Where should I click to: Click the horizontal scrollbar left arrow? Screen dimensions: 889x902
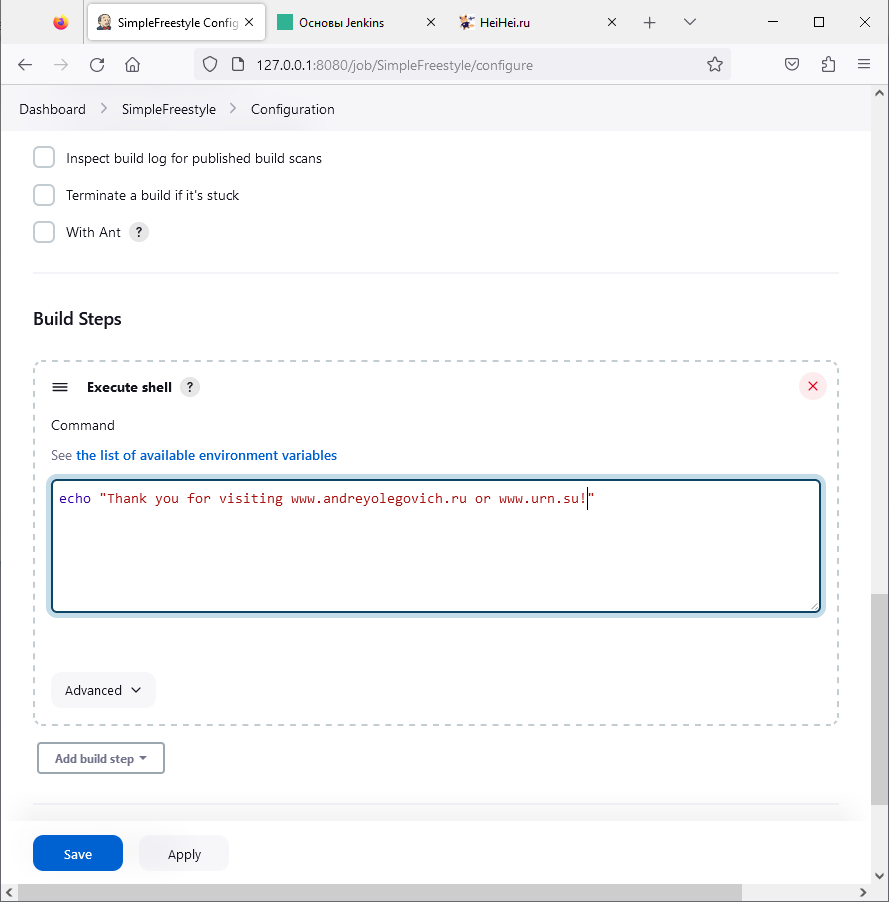[x=9, y=892]
